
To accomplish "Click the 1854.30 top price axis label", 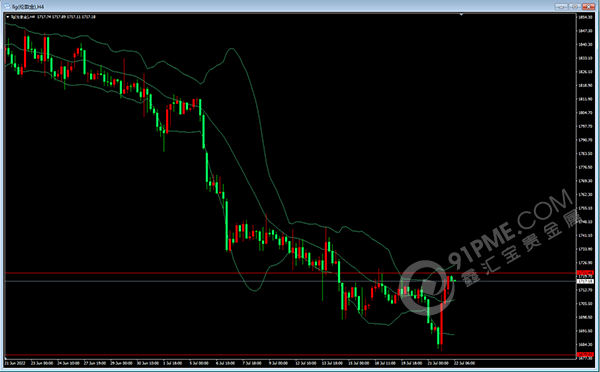I will pos(585,17).
